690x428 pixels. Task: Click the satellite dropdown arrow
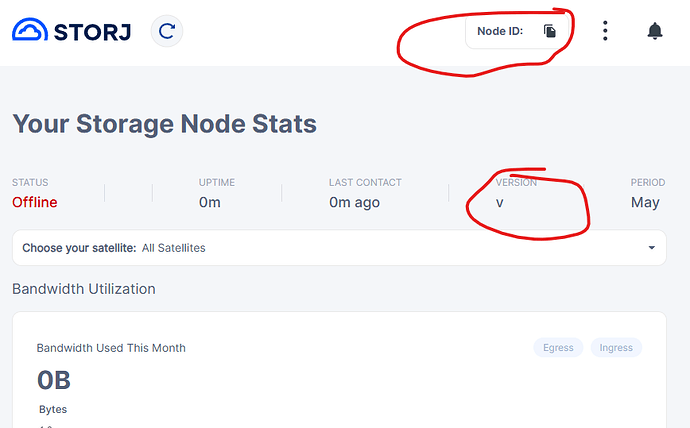click(x=652, y=248)
